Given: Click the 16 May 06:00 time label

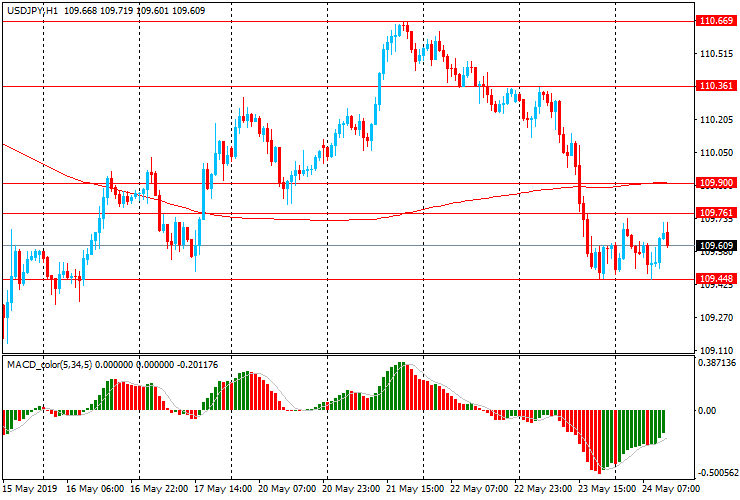Looking at the screenshot, I should (95, 489).
